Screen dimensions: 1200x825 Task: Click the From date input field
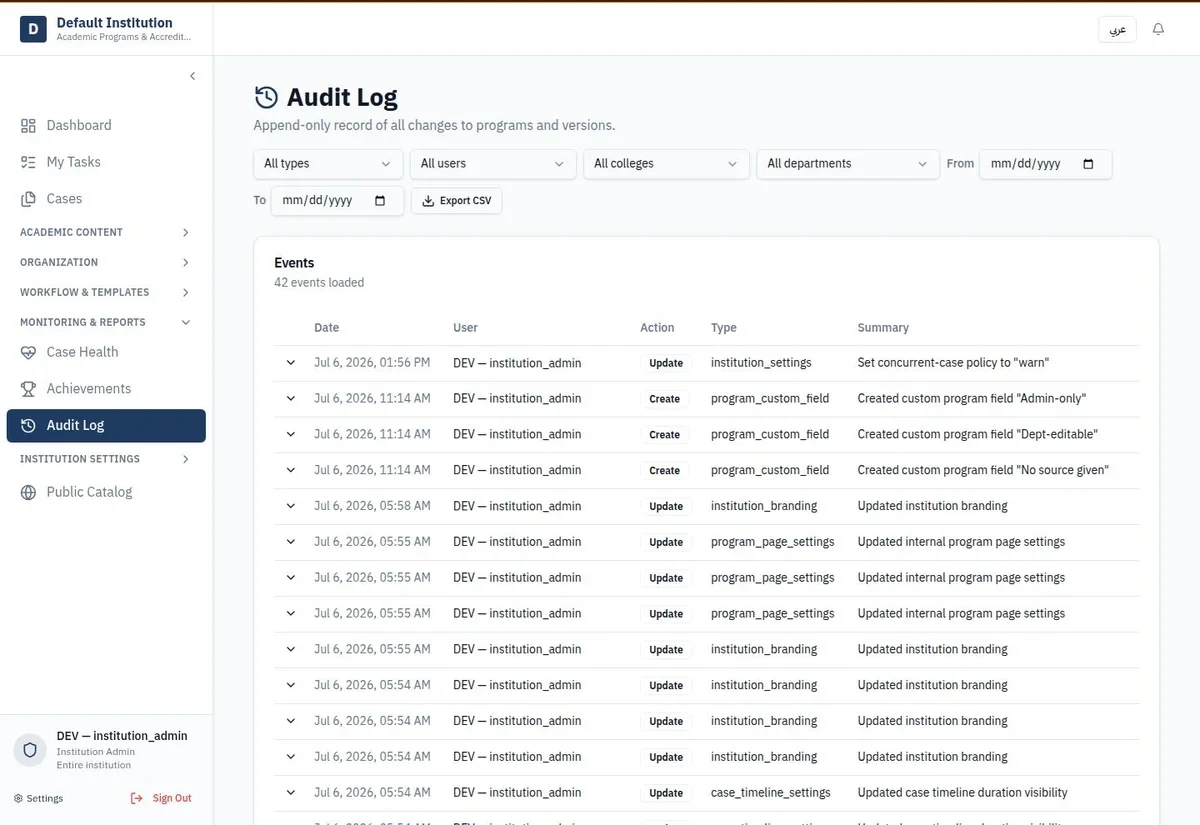1046,164
